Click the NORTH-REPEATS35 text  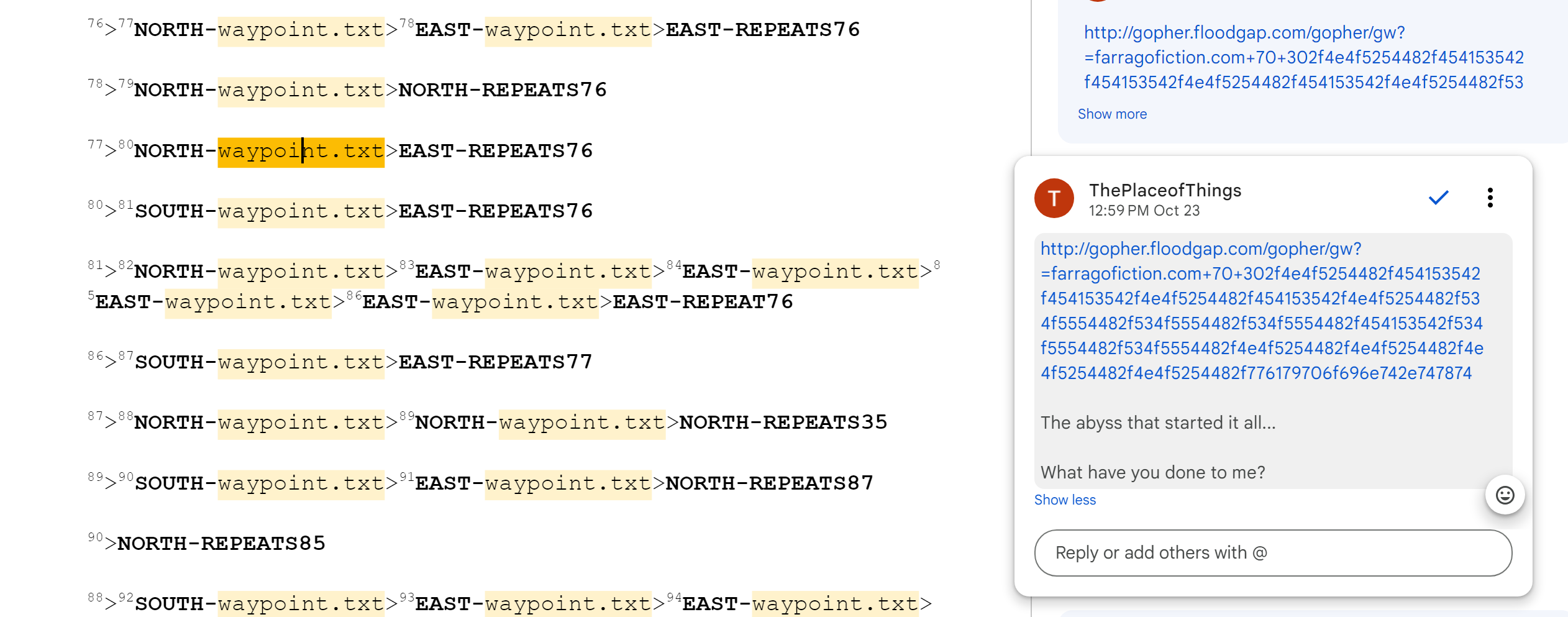tap(783, 423)
